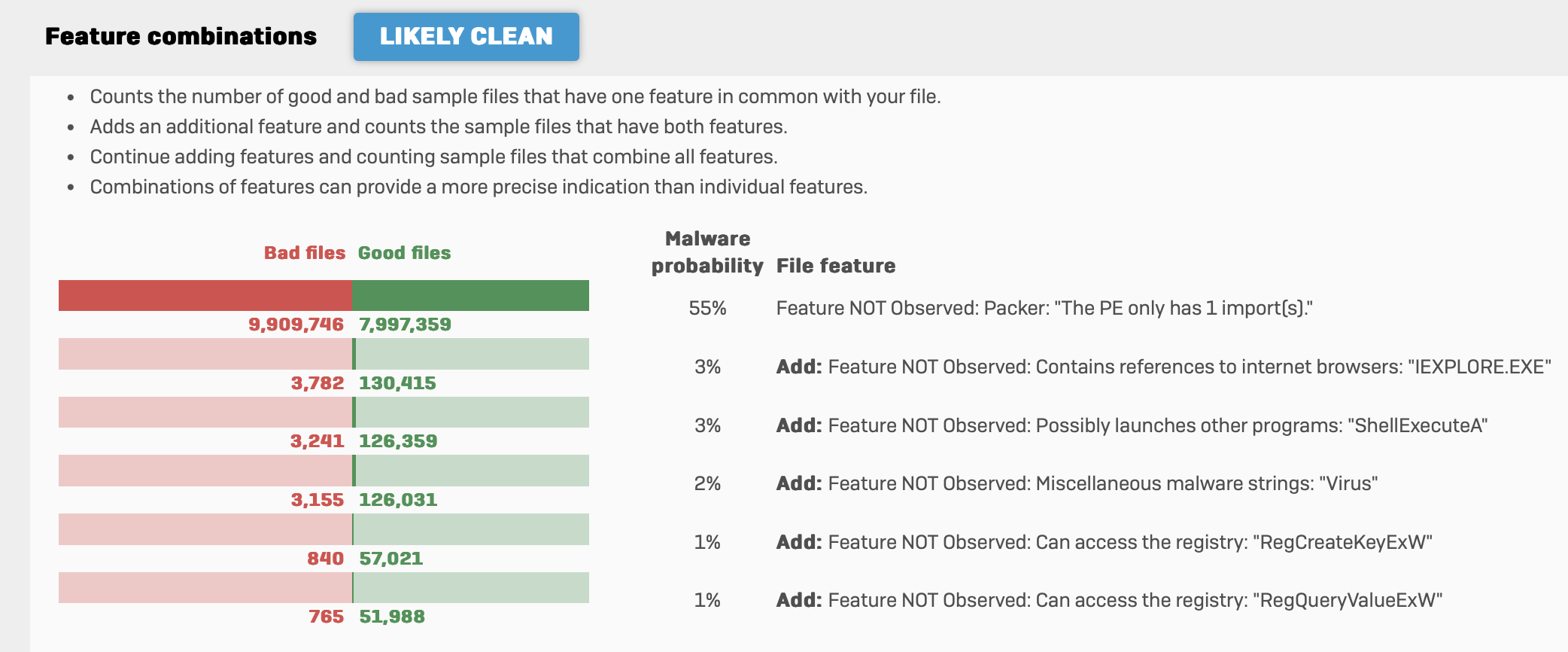Click the 7,997,359 good files count
Screen dimensions: 1568x652
[x=405, y=324]
